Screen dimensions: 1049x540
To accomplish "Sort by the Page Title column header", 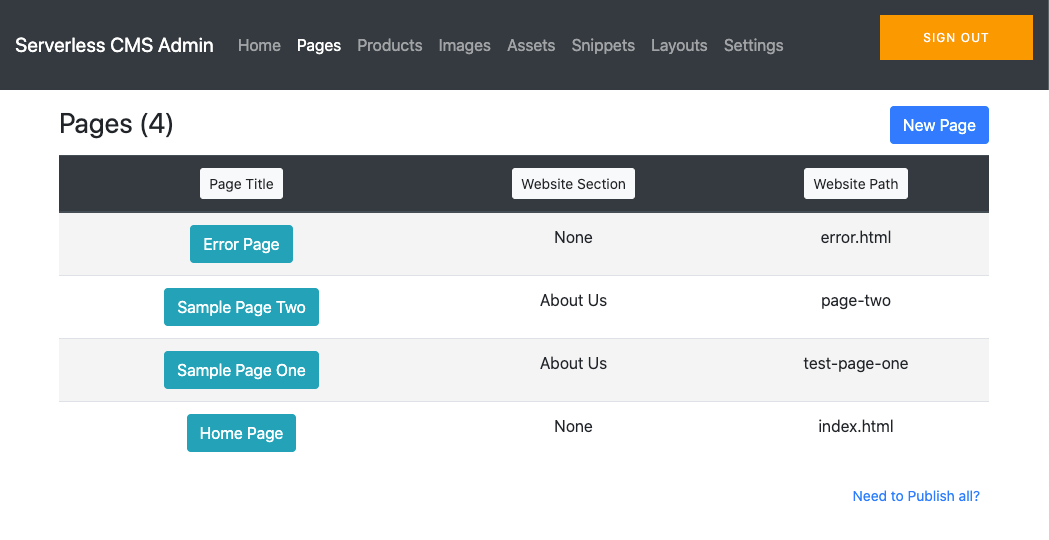I will (x=241, y=184).
